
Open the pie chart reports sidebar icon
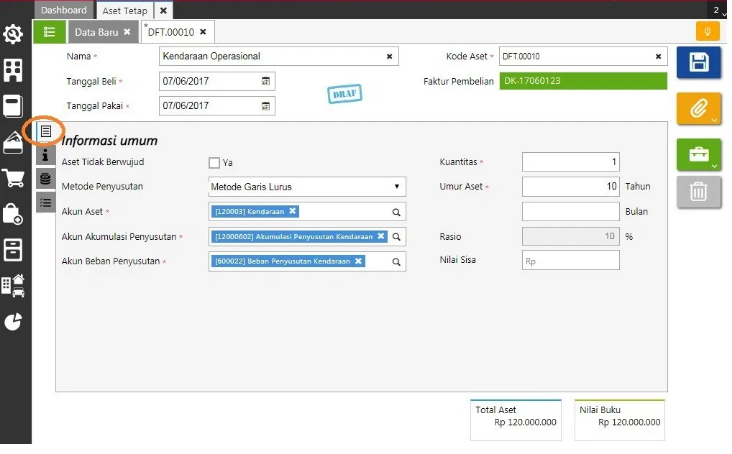(13, 321)
